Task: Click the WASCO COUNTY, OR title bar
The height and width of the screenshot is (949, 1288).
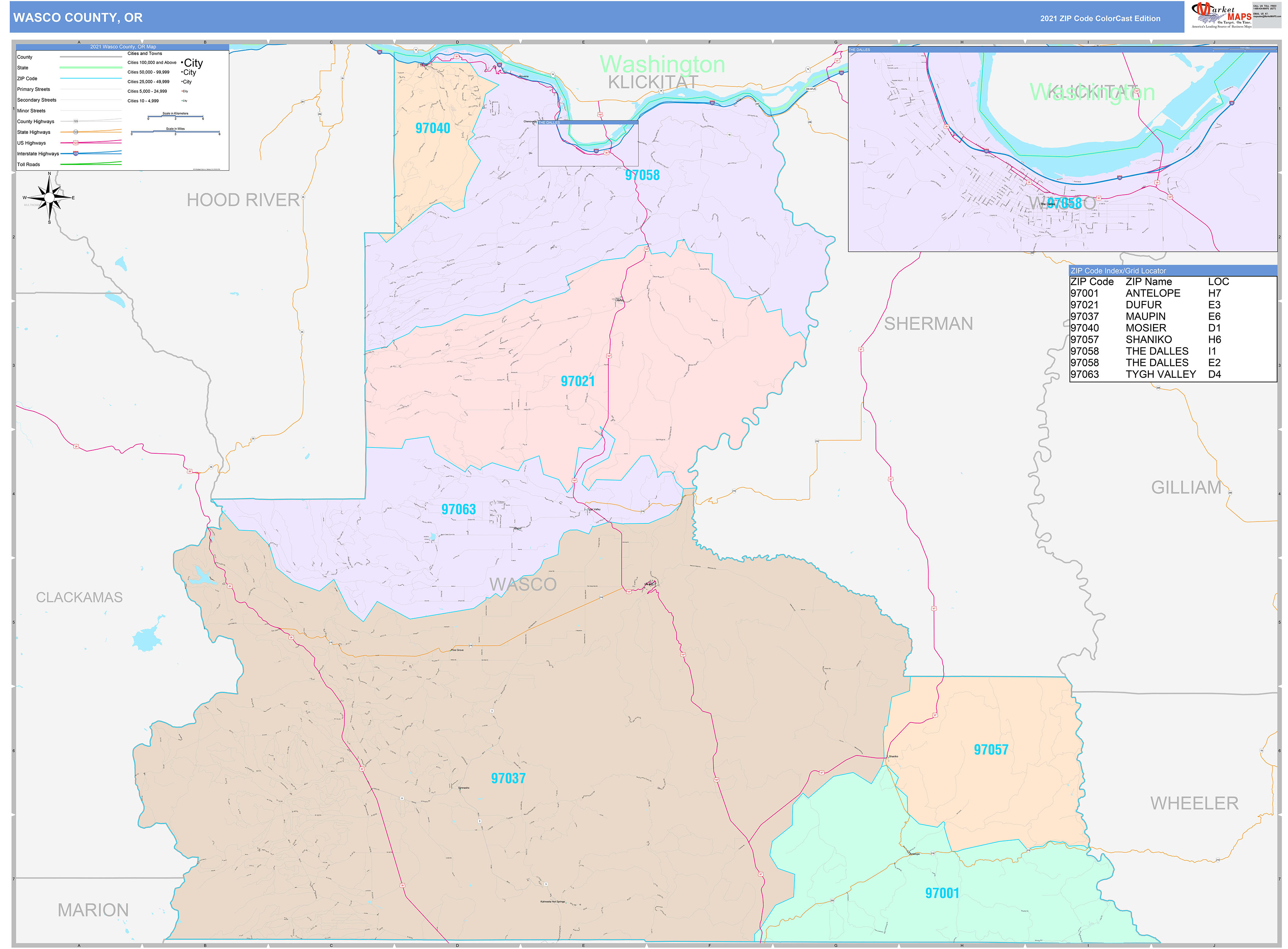Action: coord(77,18)
